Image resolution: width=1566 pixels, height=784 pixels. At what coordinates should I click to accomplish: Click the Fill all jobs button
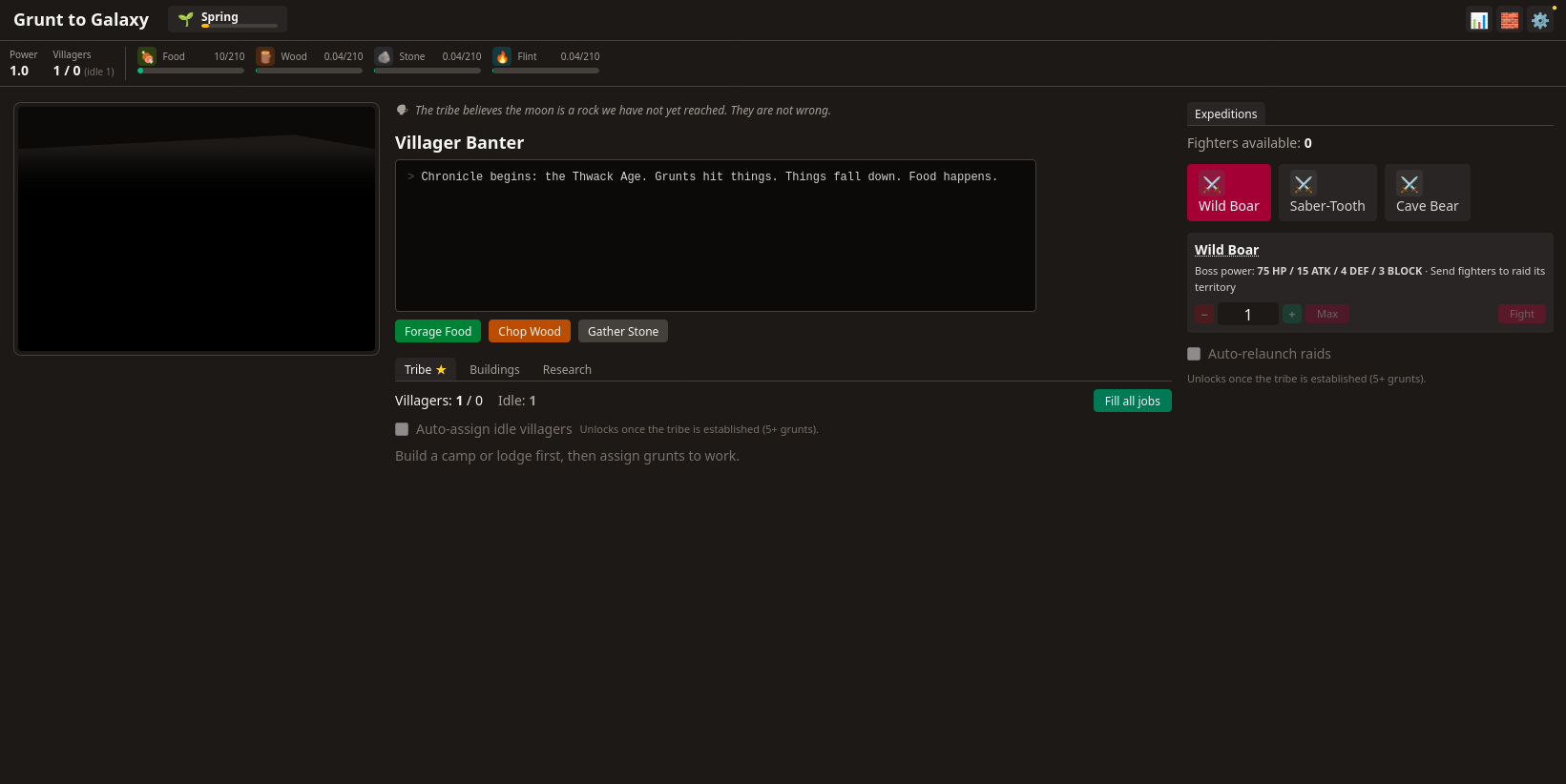tap(1133, 401)
